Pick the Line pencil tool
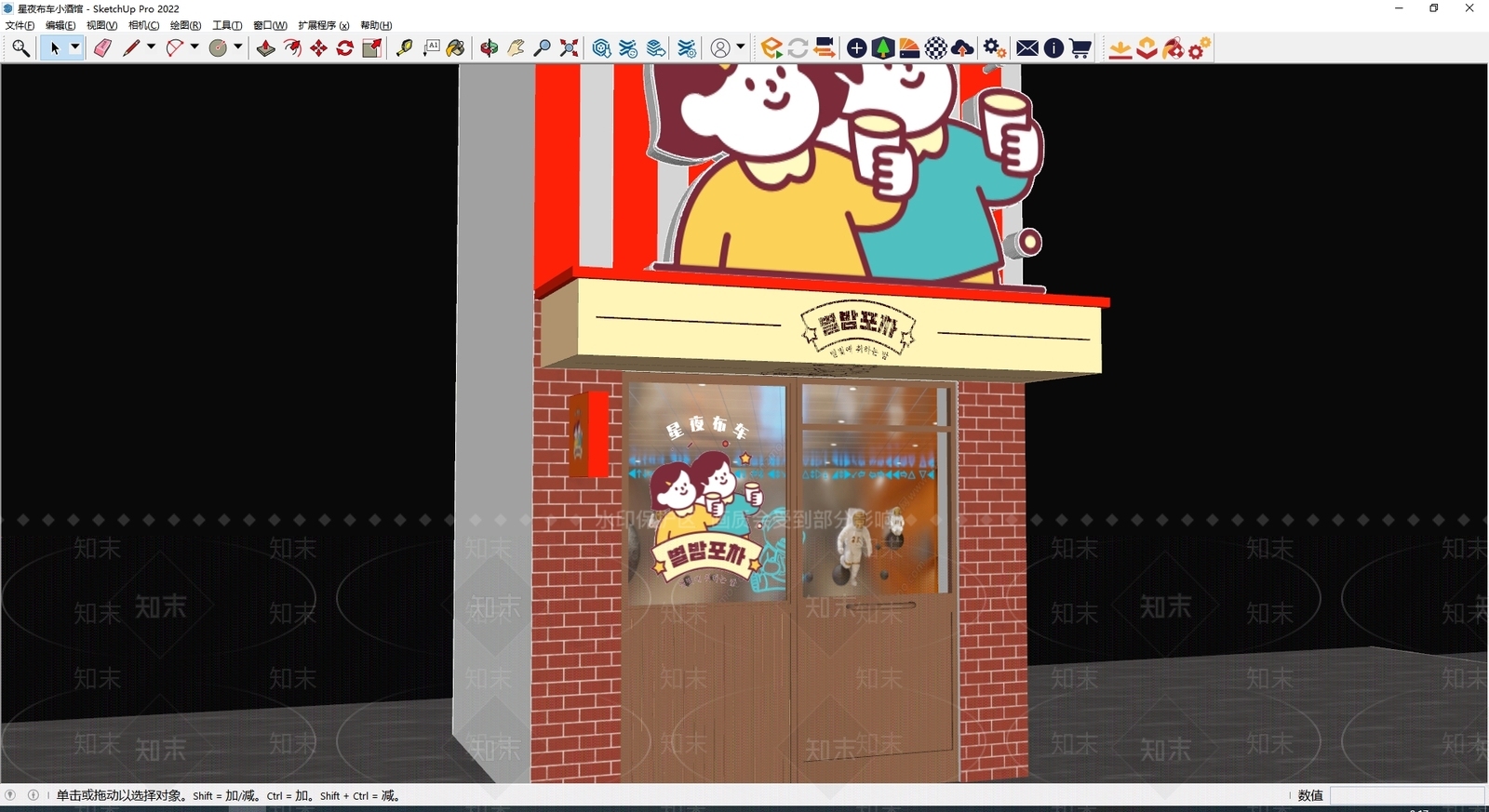This screenshot has height=812, width=1489. pyautogui.click(x=131, y=48)
